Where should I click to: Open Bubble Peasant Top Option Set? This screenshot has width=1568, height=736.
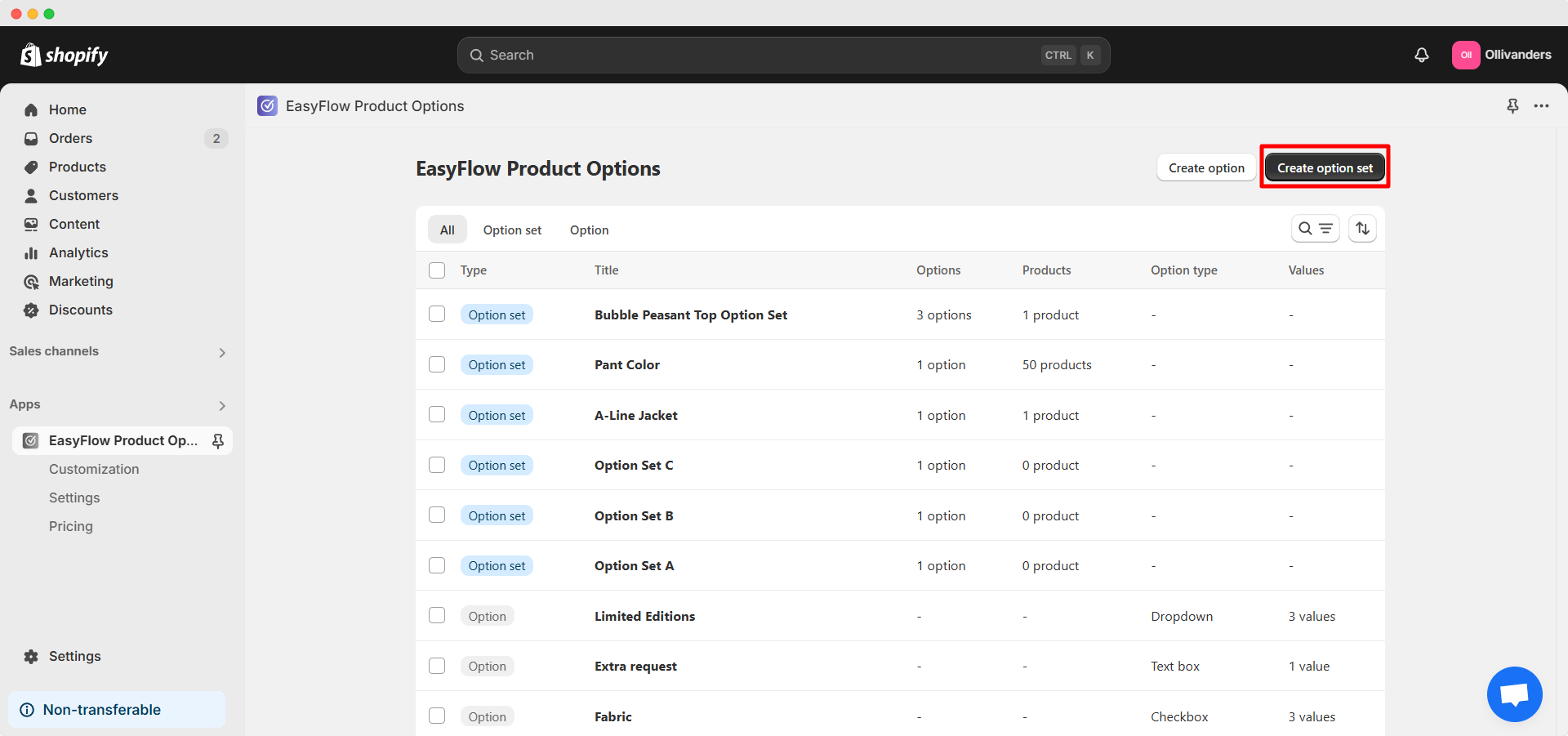691,314
